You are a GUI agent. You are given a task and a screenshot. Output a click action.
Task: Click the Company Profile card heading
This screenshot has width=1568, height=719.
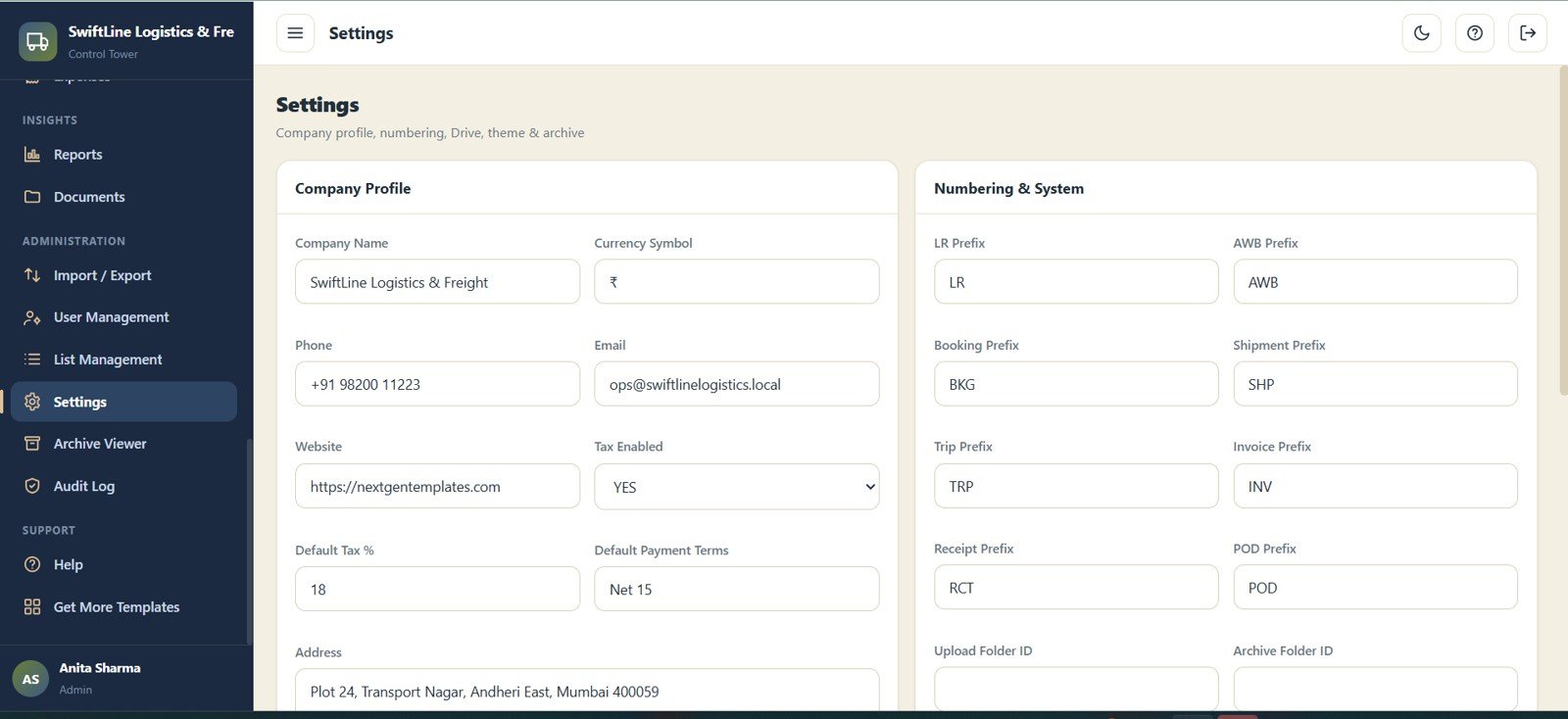353,188
